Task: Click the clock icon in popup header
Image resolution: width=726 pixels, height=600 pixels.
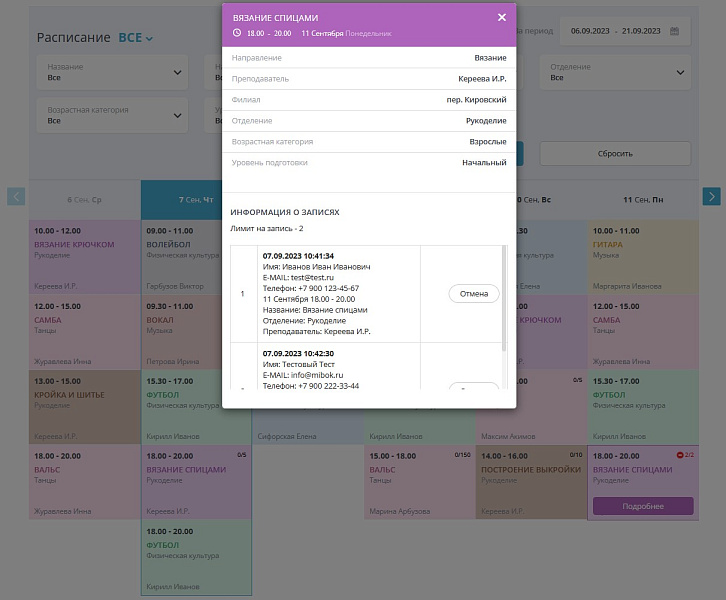Action: pos(237,33)
